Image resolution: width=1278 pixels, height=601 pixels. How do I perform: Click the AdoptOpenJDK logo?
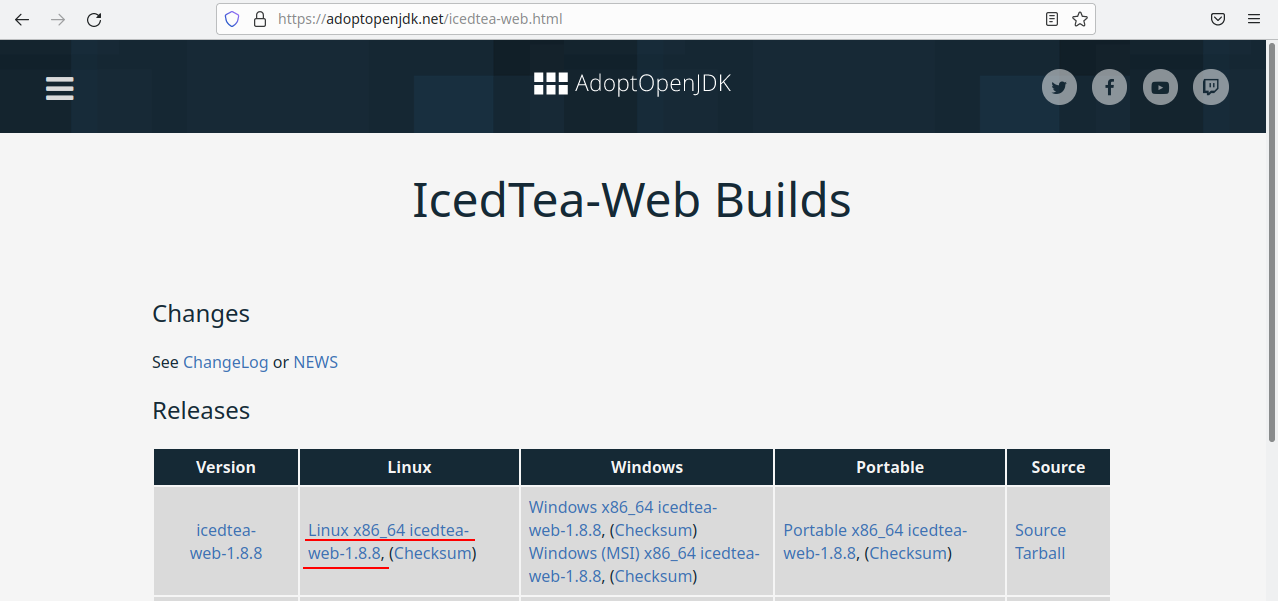coord(632,84)
